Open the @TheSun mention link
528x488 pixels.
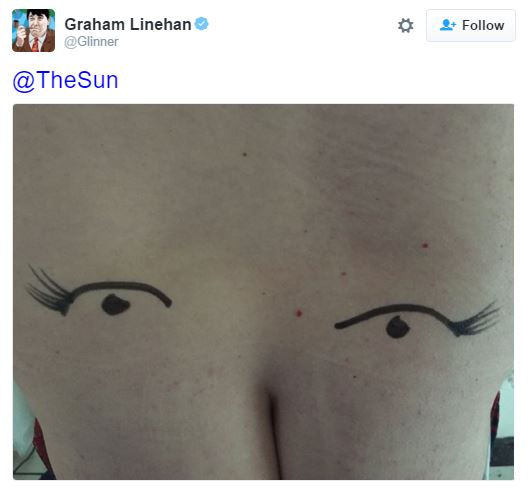tap(65, 80)
